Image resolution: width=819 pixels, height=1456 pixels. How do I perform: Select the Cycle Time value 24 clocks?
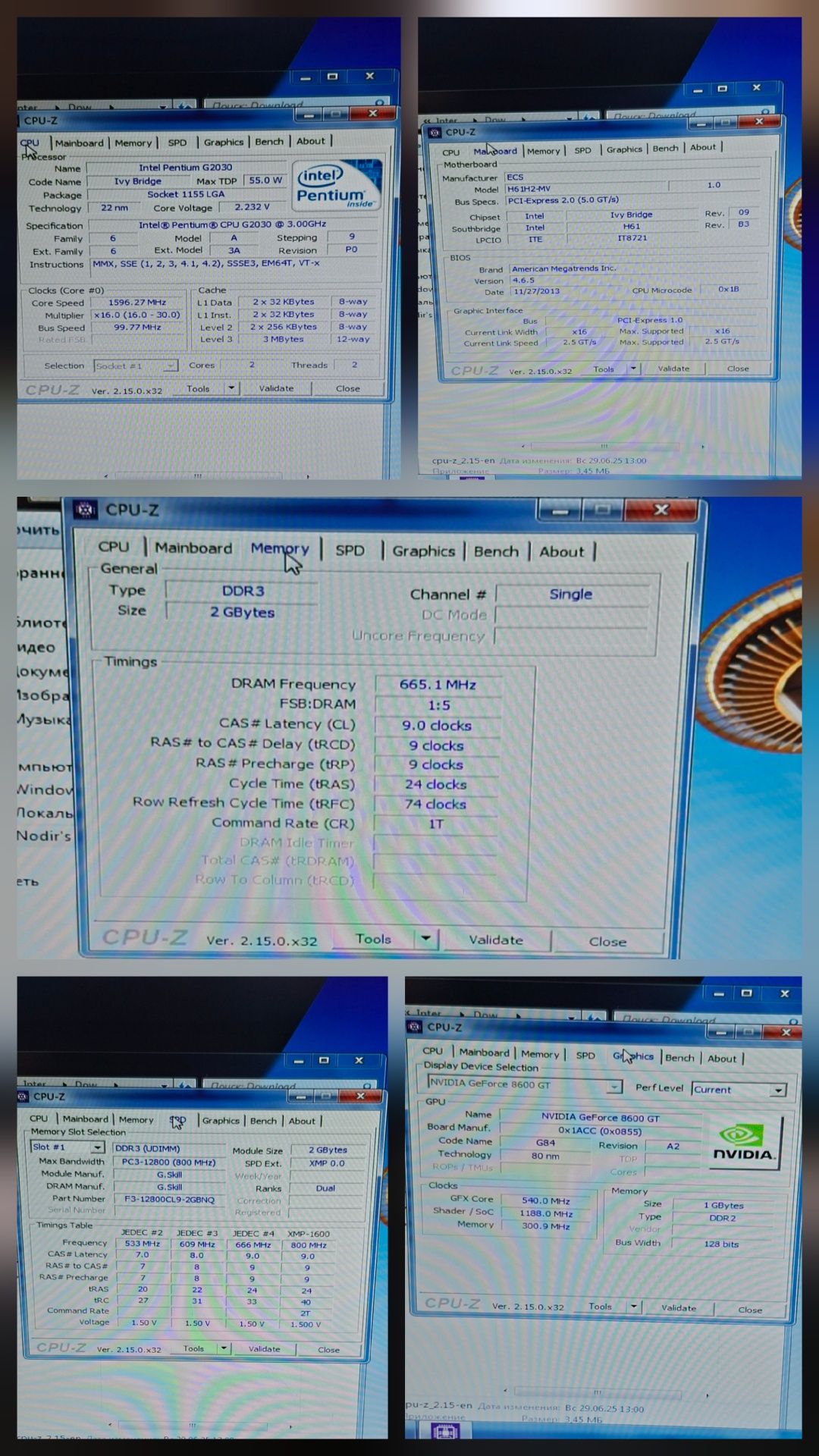click(x=436, y=784)
